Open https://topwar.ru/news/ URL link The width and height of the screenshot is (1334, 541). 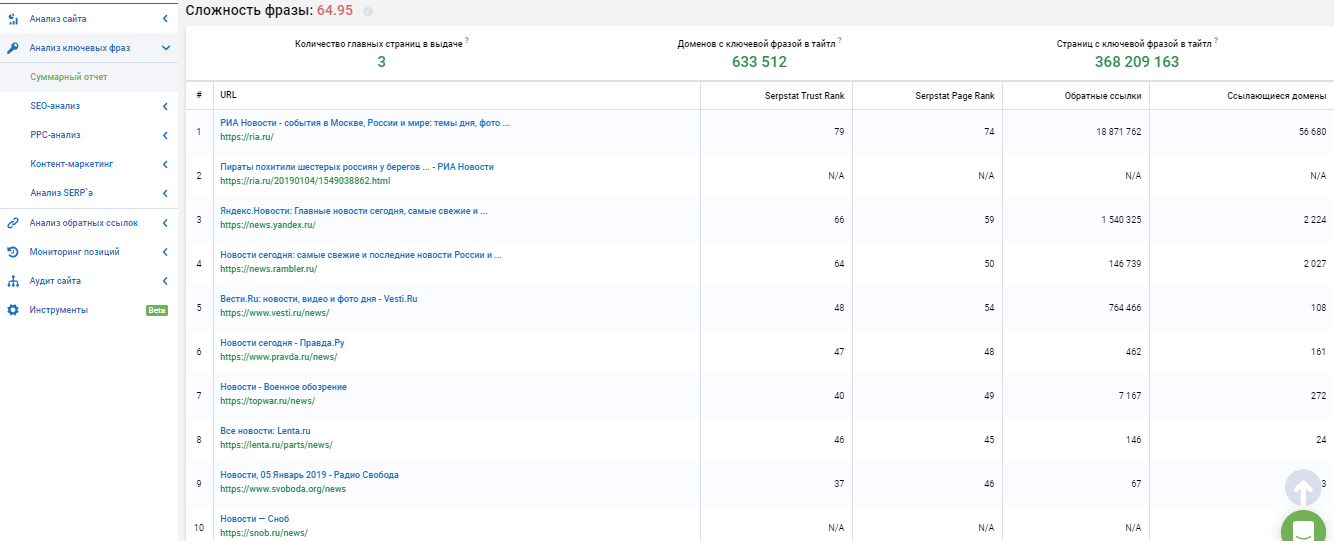[267, 401]
